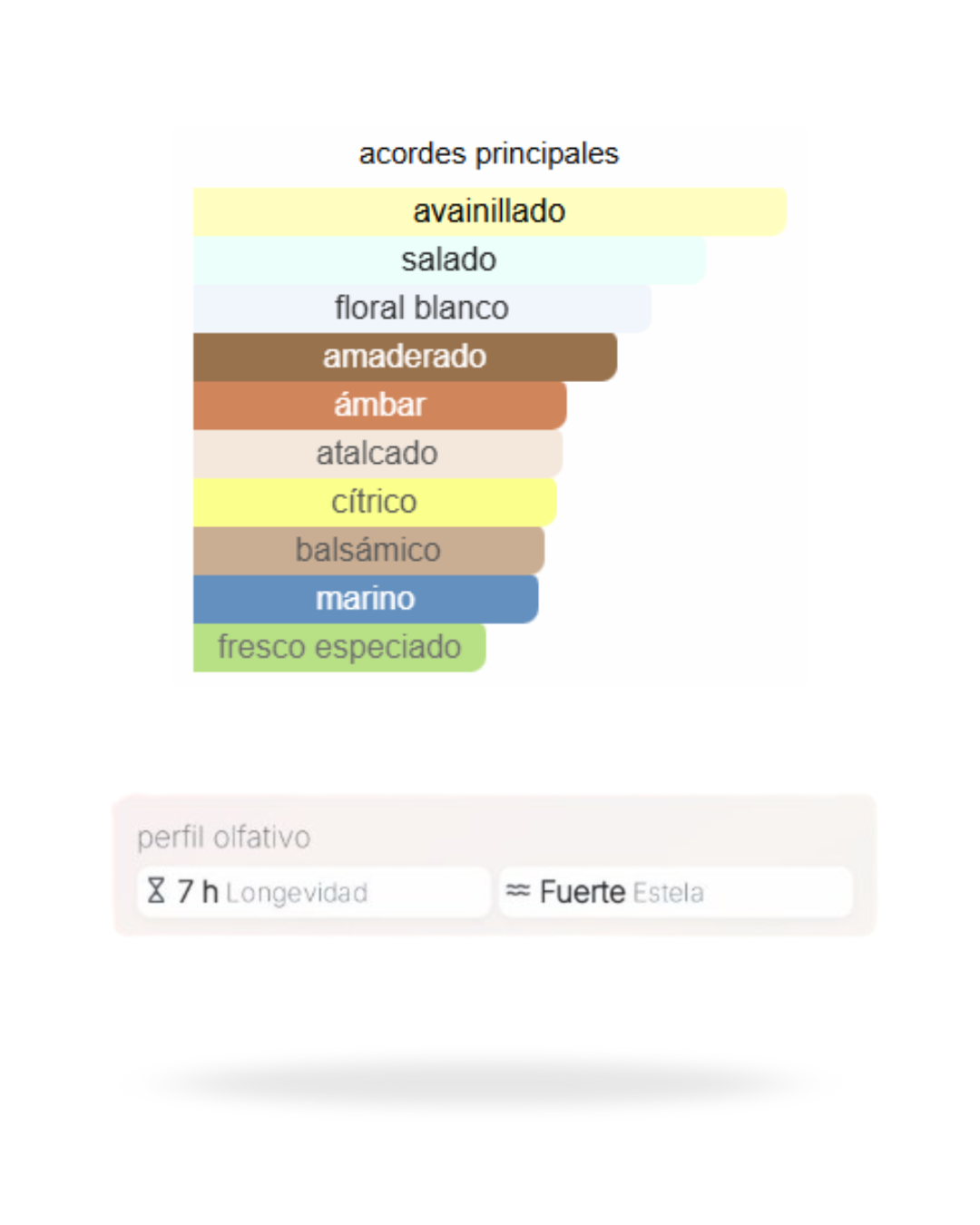Click the 7 h longevity value
This screenshot has height=1225, width=980.
coord(198,892)
